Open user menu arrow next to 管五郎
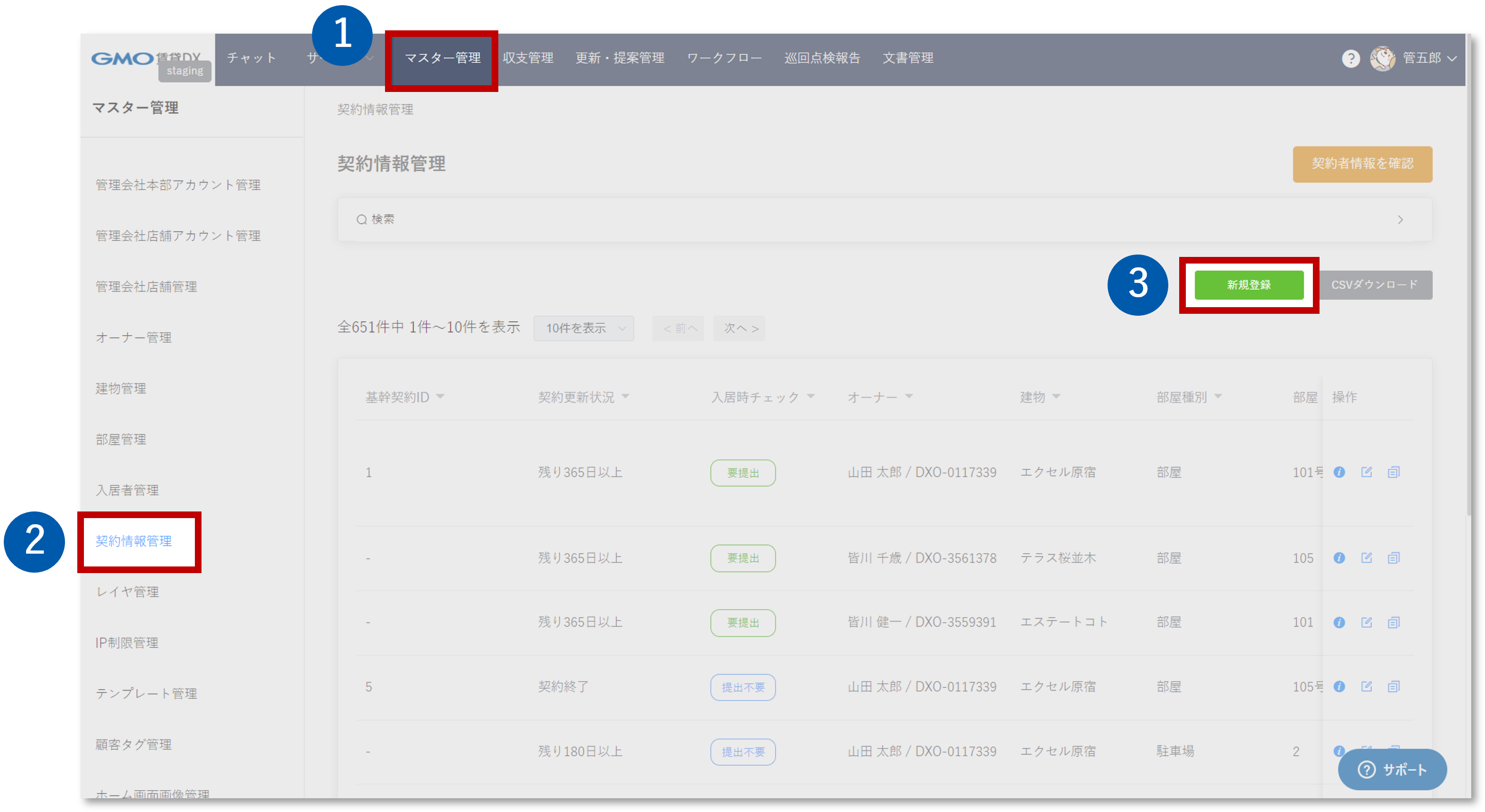Viewport: 1485px width, 812px height. click(x=1451, y=58)
